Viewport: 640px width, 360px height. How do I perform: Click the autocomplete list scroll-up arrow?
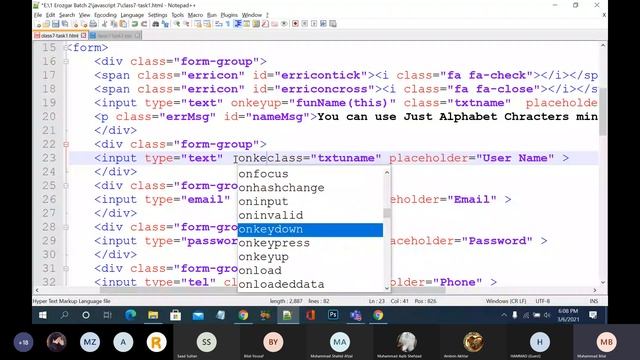(x=387, y=172)
